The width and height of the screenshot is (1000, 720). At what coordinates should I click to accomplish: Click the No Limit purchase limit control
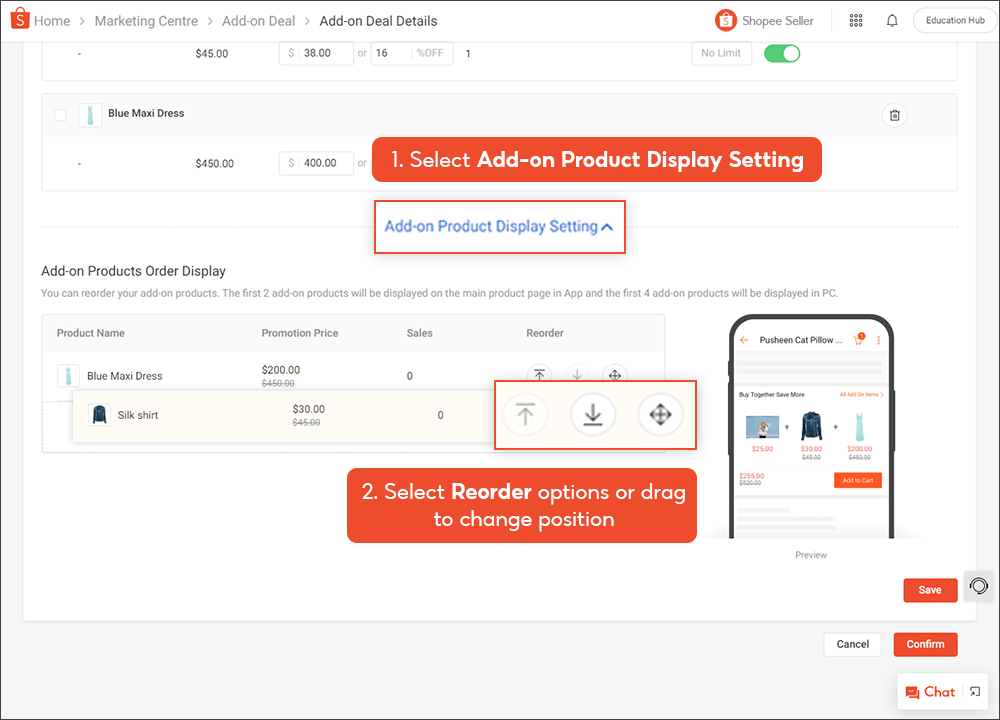(721, 53)
